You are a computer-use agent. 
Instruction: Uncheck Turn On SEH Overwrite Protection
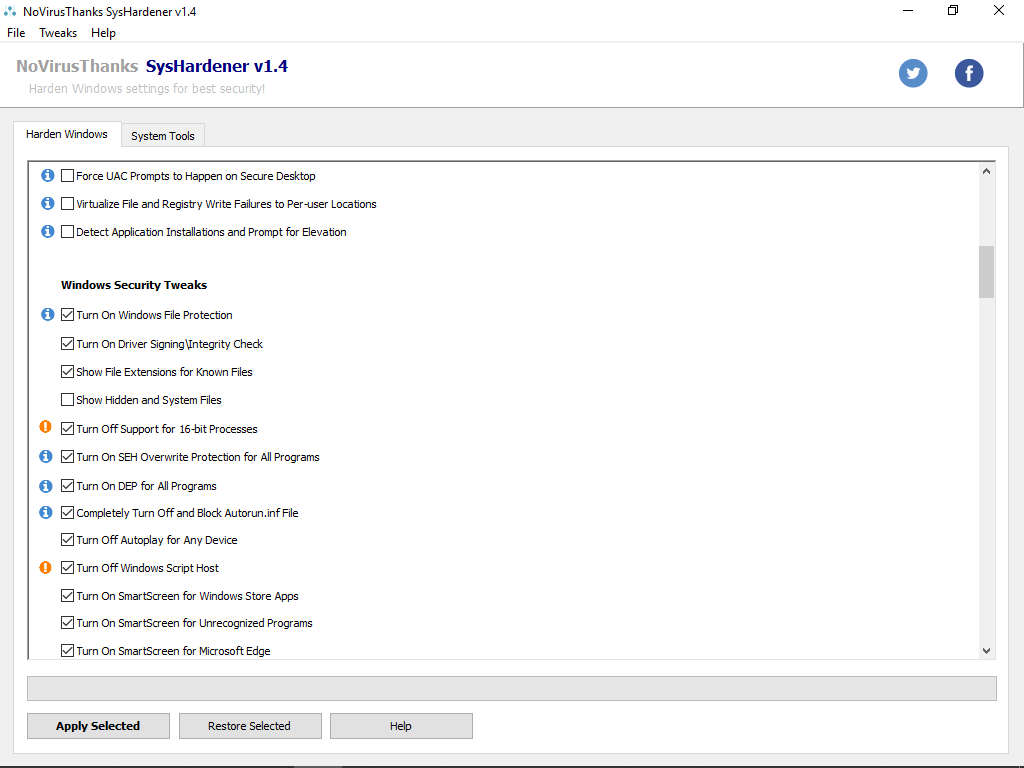pyautogui.click(x=67, y=456)
